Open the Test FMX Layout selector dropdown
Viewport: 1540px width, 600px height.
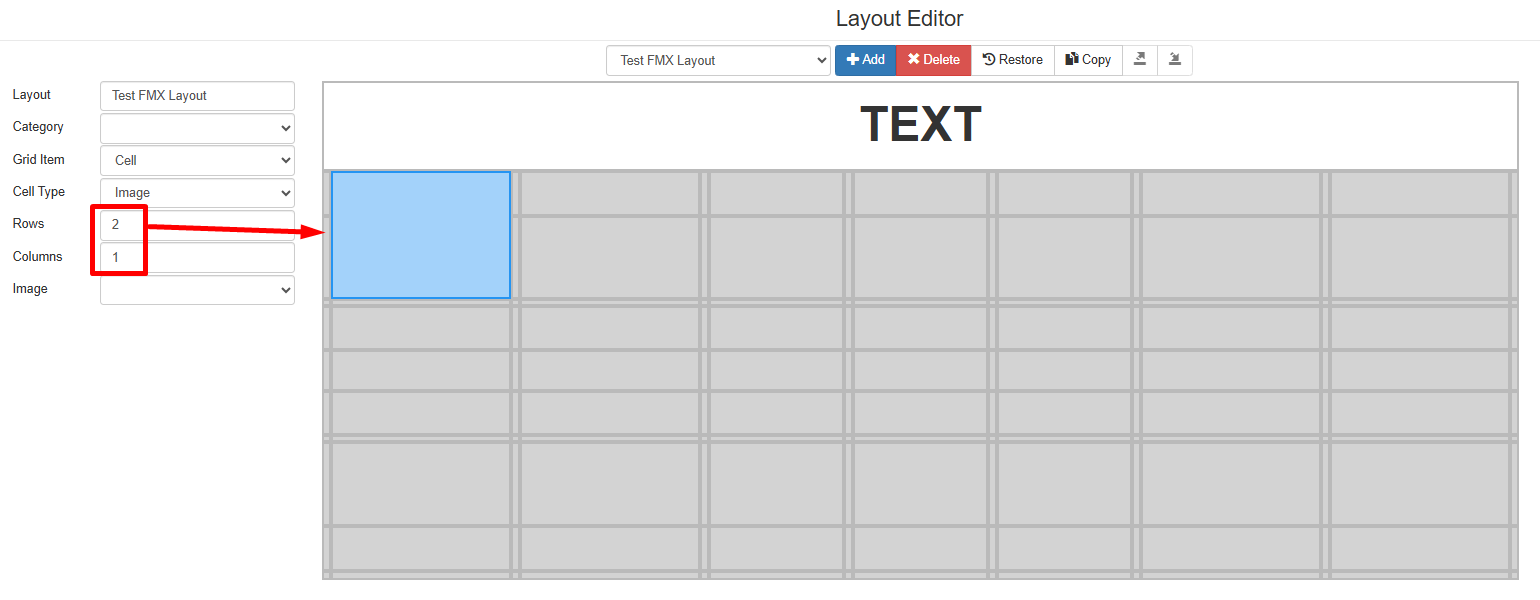pyautogui.click(x=718, y=60)
